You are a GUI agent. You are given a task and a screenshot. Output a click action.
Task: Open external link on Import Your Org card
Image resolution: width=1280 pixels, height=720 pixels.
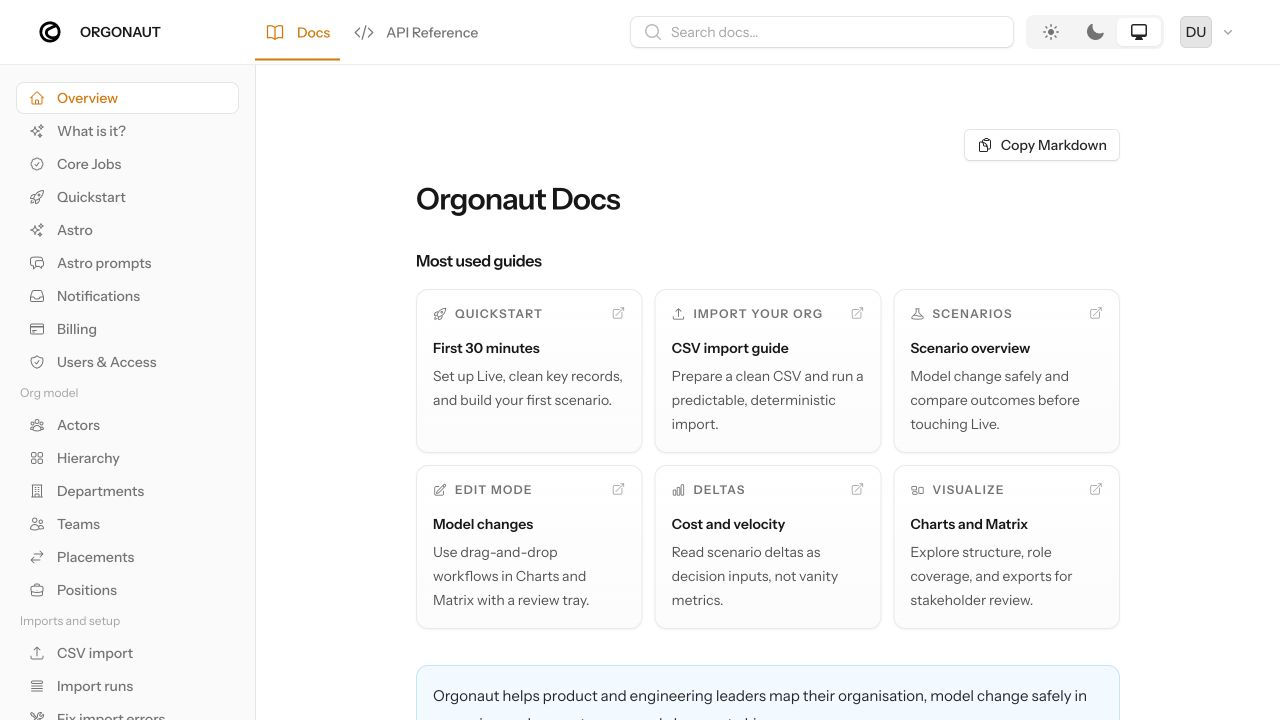[x=857, y=313]
